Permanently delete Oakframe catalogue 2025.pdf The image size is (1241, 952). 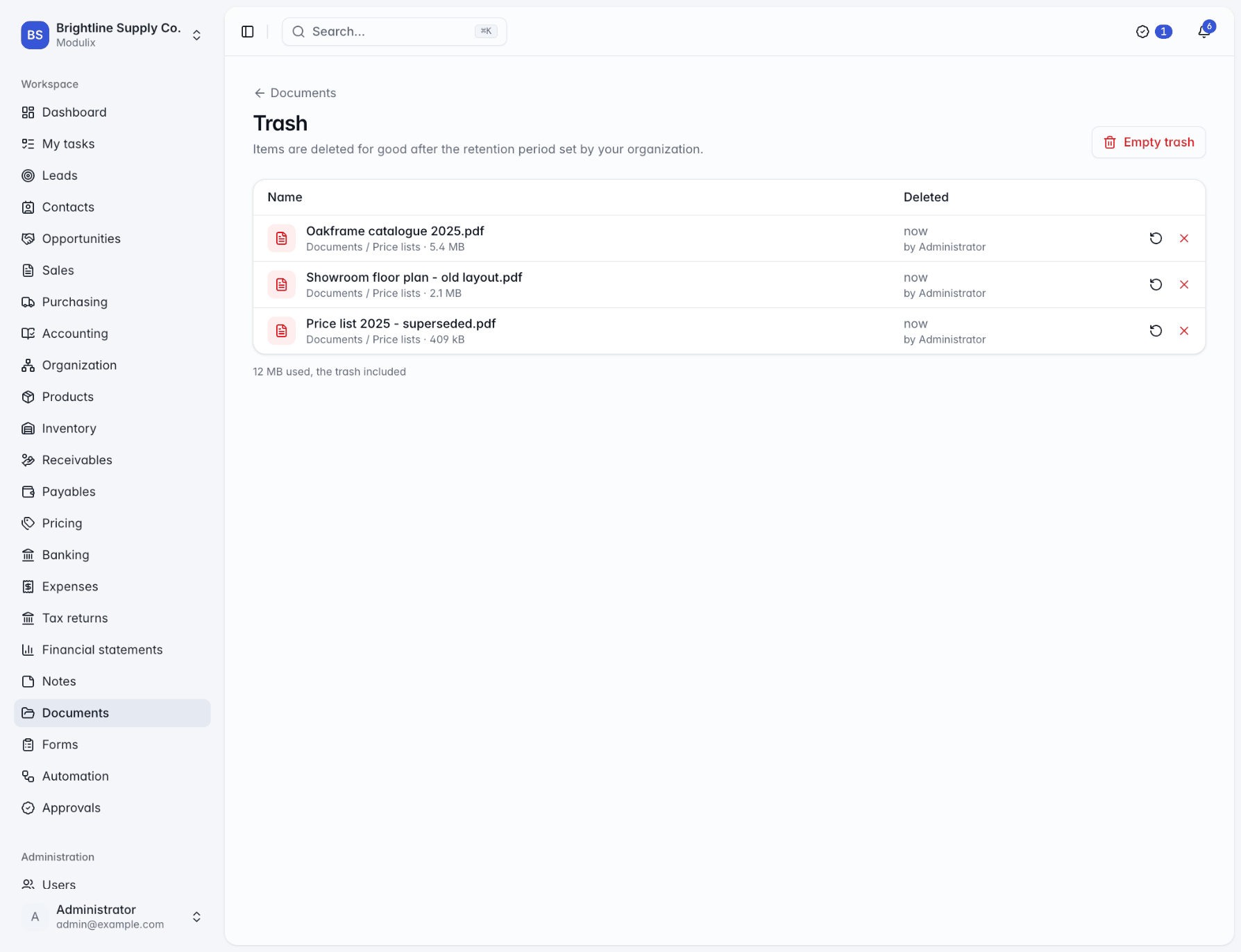pos(1184,238)
